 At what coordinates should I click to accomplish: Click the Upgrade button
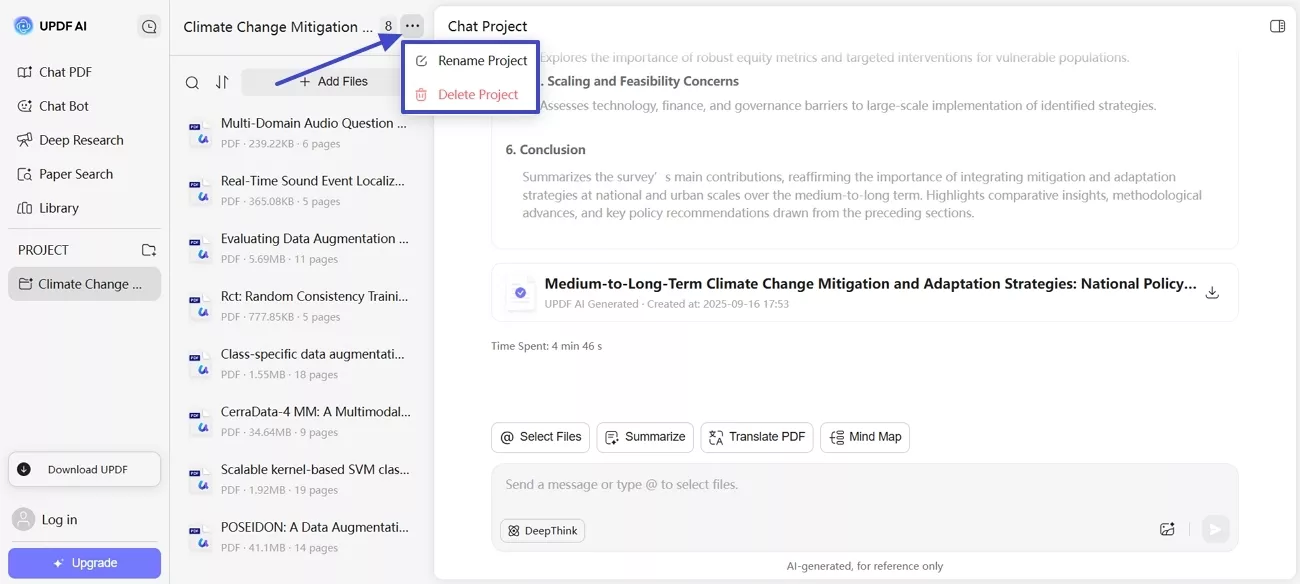pos(84,563)
